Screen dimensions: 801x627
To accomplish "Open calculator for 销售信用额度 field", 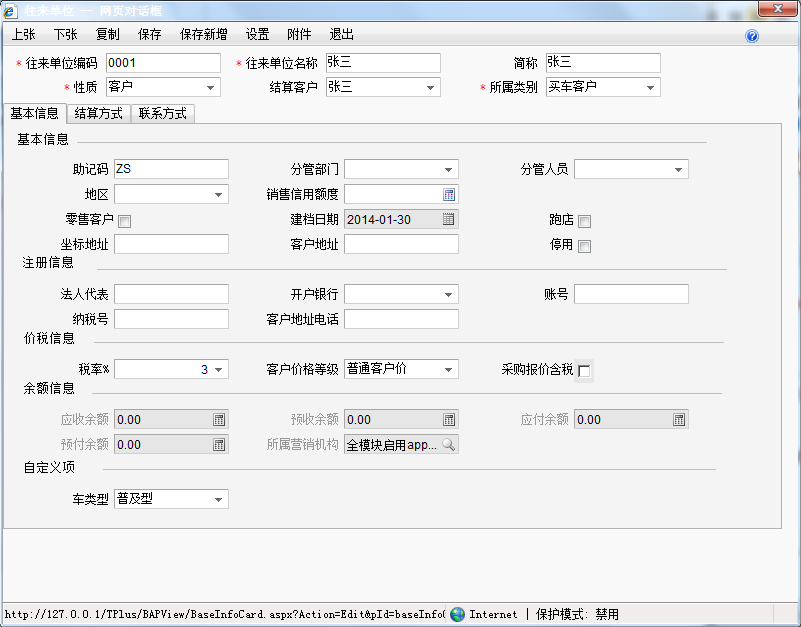I will [x=449, y=194].
